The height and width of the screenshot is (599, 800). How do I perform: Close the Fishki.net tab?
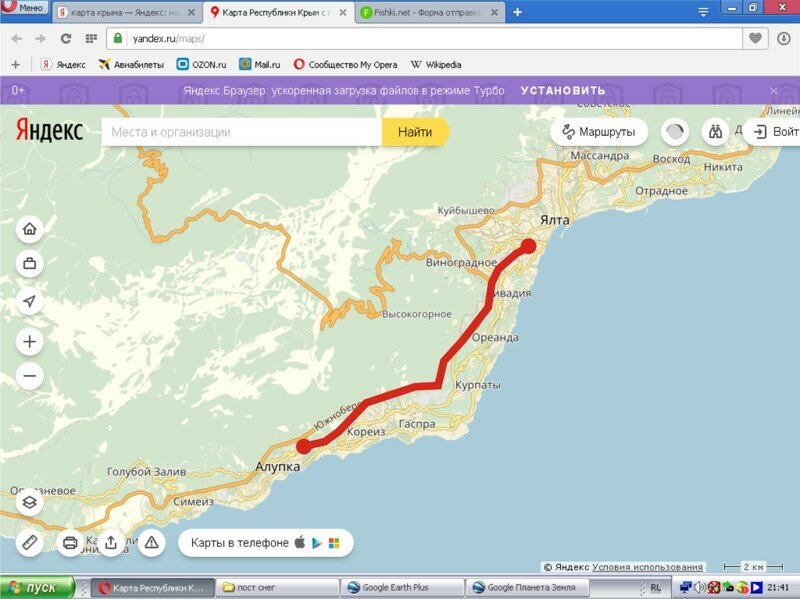[494, 12]
